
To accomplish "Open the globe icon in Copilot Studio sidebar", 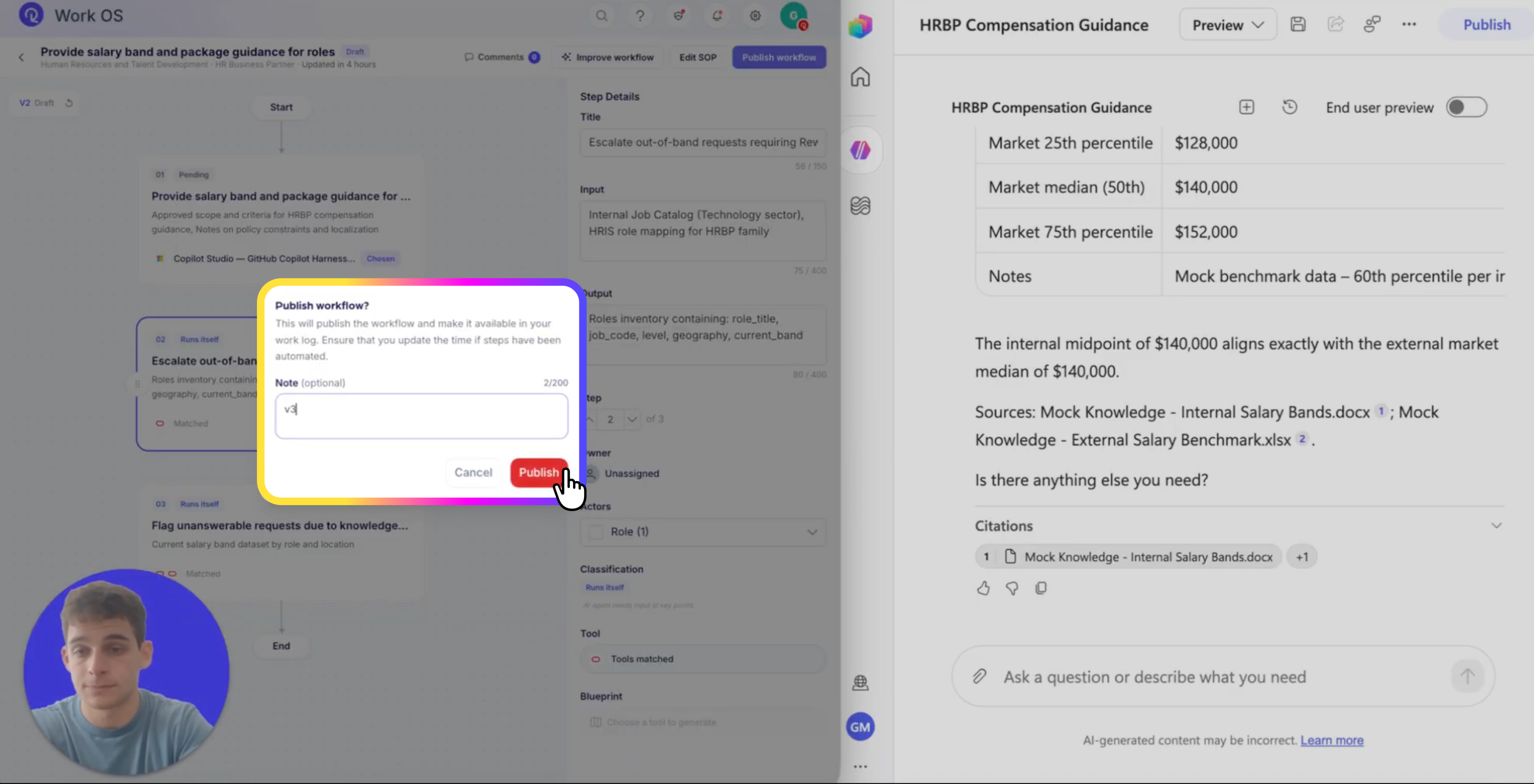I will pos(860,682).
